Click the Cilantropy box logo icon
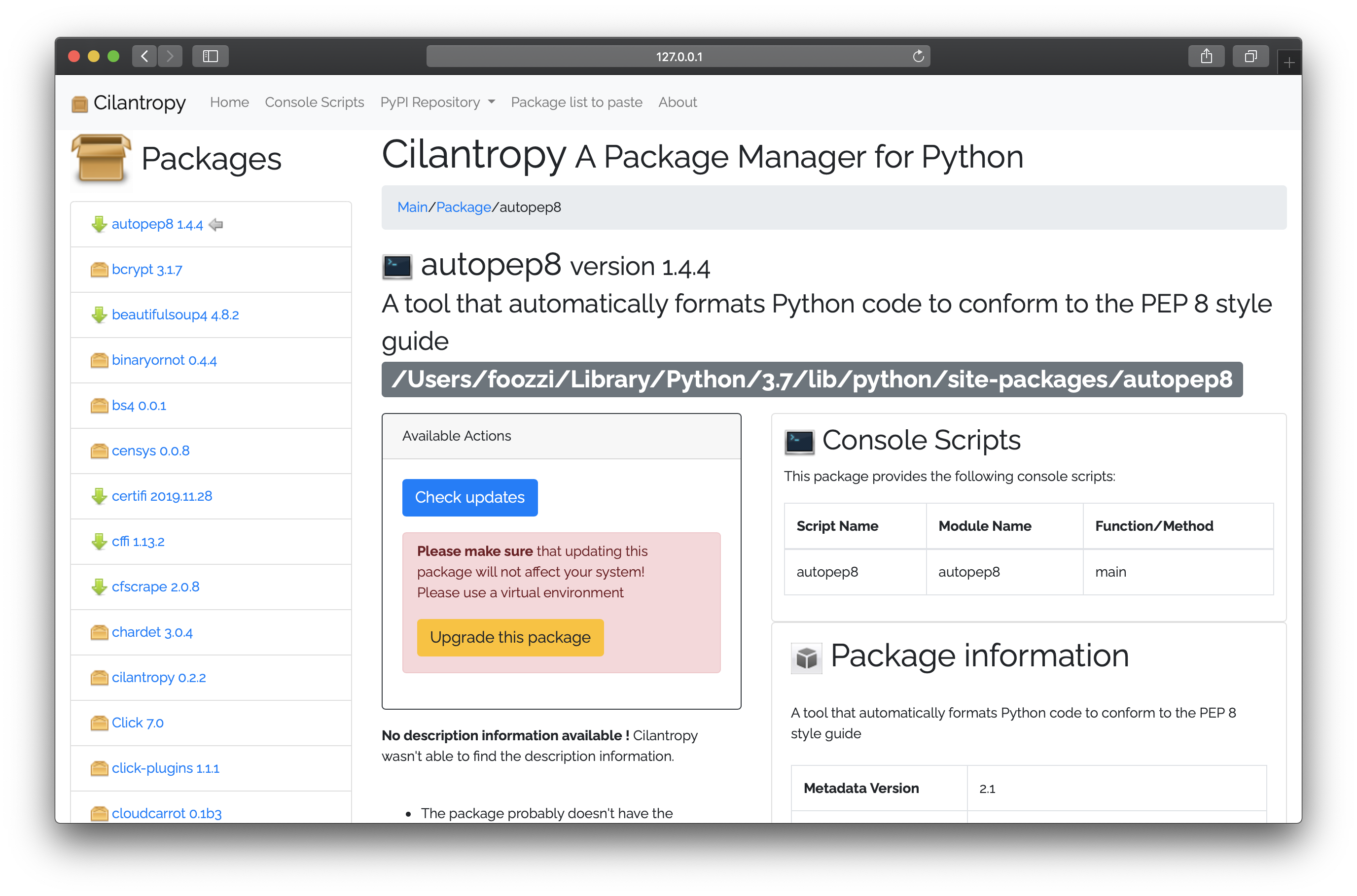Viewport: 1357px width, 896px height. click(79, 103)
